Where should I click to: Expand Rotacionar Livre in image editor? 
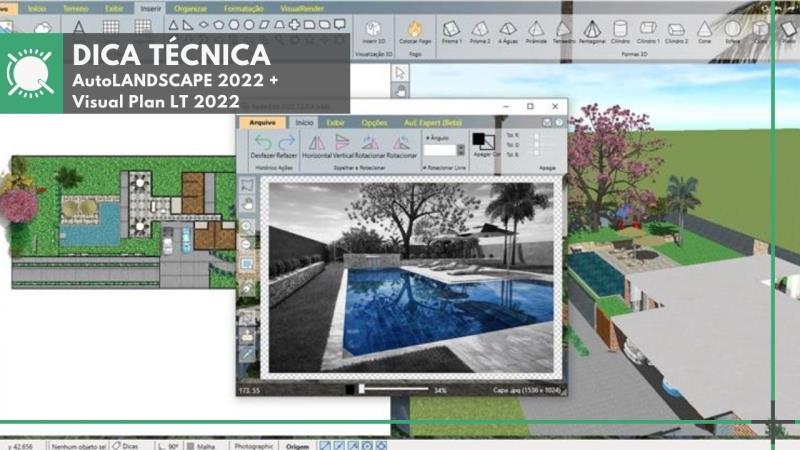[444, 167]
